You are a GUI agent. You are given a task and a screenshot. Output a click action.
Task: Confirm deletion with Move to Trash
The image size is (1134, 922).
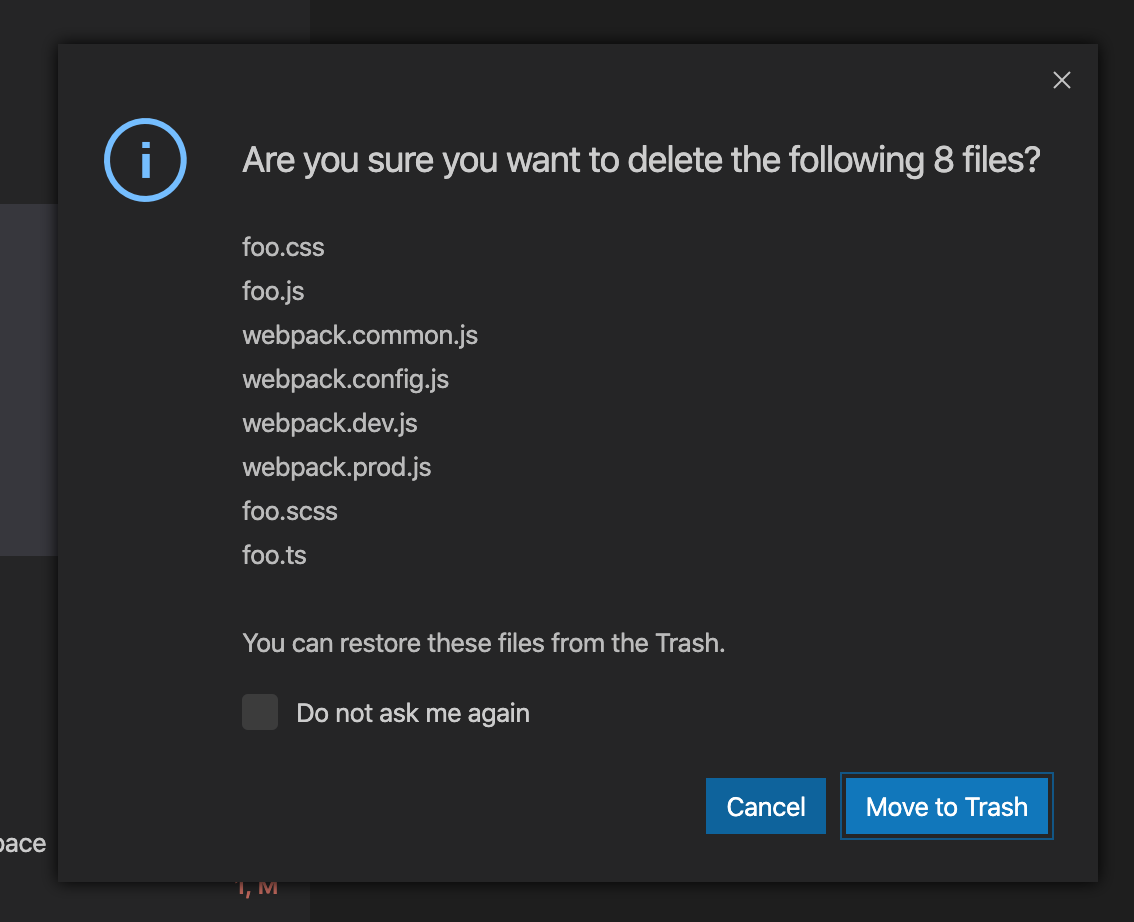[946, 806]
